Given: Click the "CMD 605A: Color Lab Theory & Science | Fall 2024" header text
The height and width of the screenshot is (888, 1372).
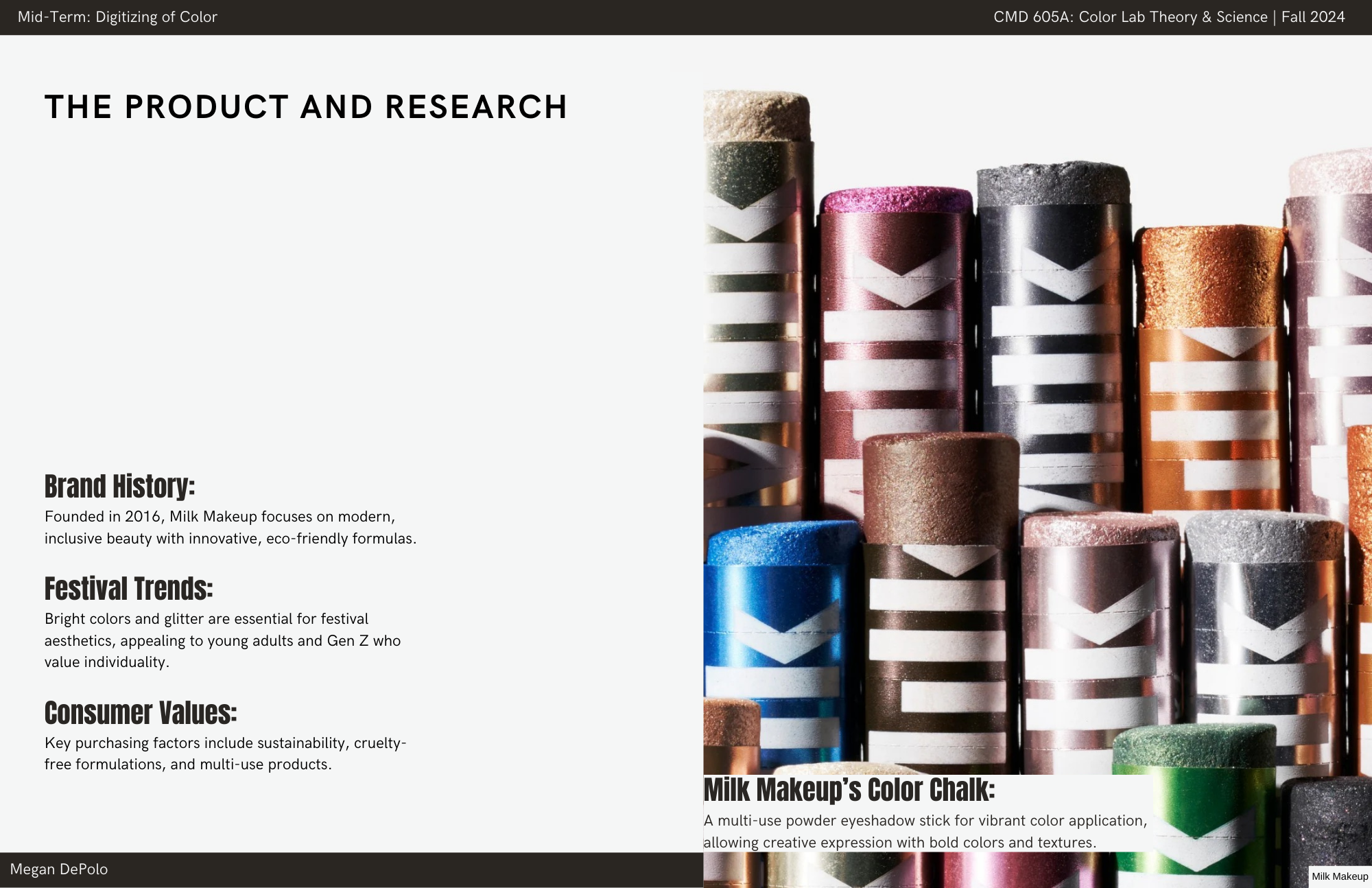Looking at the screenshot, I should pyautogui.click(x=1169, y=17).
